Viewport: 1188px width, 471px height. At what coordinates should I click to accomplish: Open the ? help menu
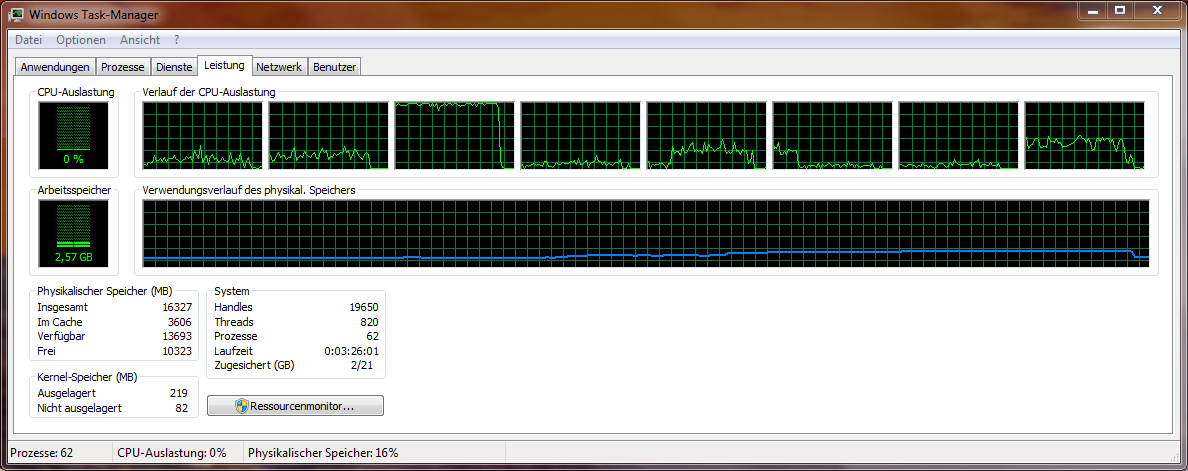coord(177,40)
